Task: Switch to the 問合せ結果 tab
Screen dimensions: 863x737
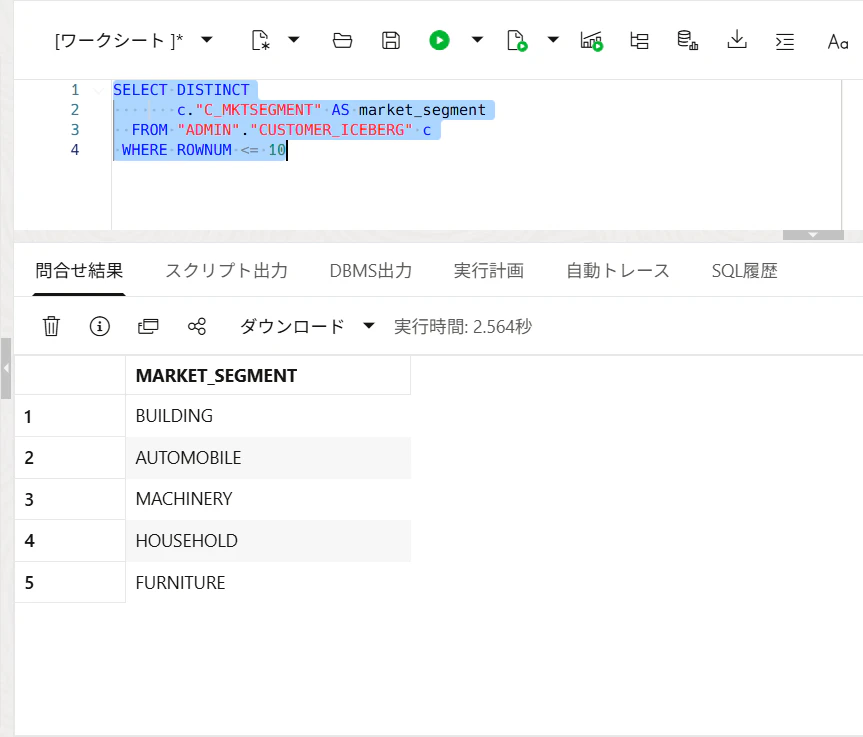Action: 79,271
